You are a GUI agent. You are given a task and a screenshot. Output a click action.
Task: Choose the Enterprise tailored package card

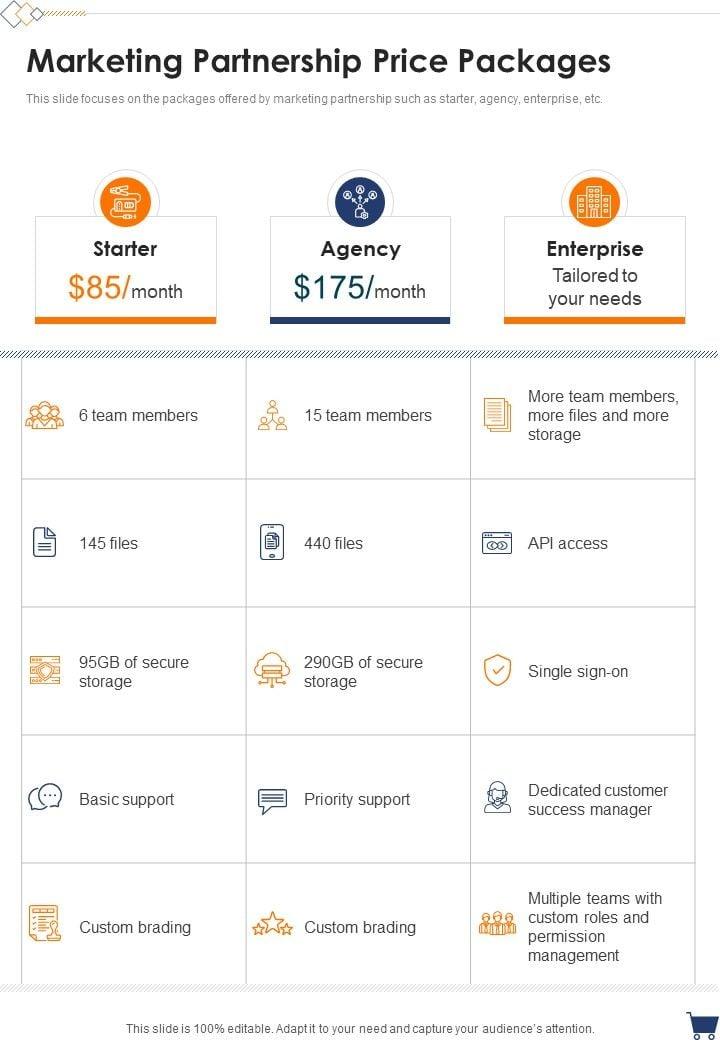(594, 270)
